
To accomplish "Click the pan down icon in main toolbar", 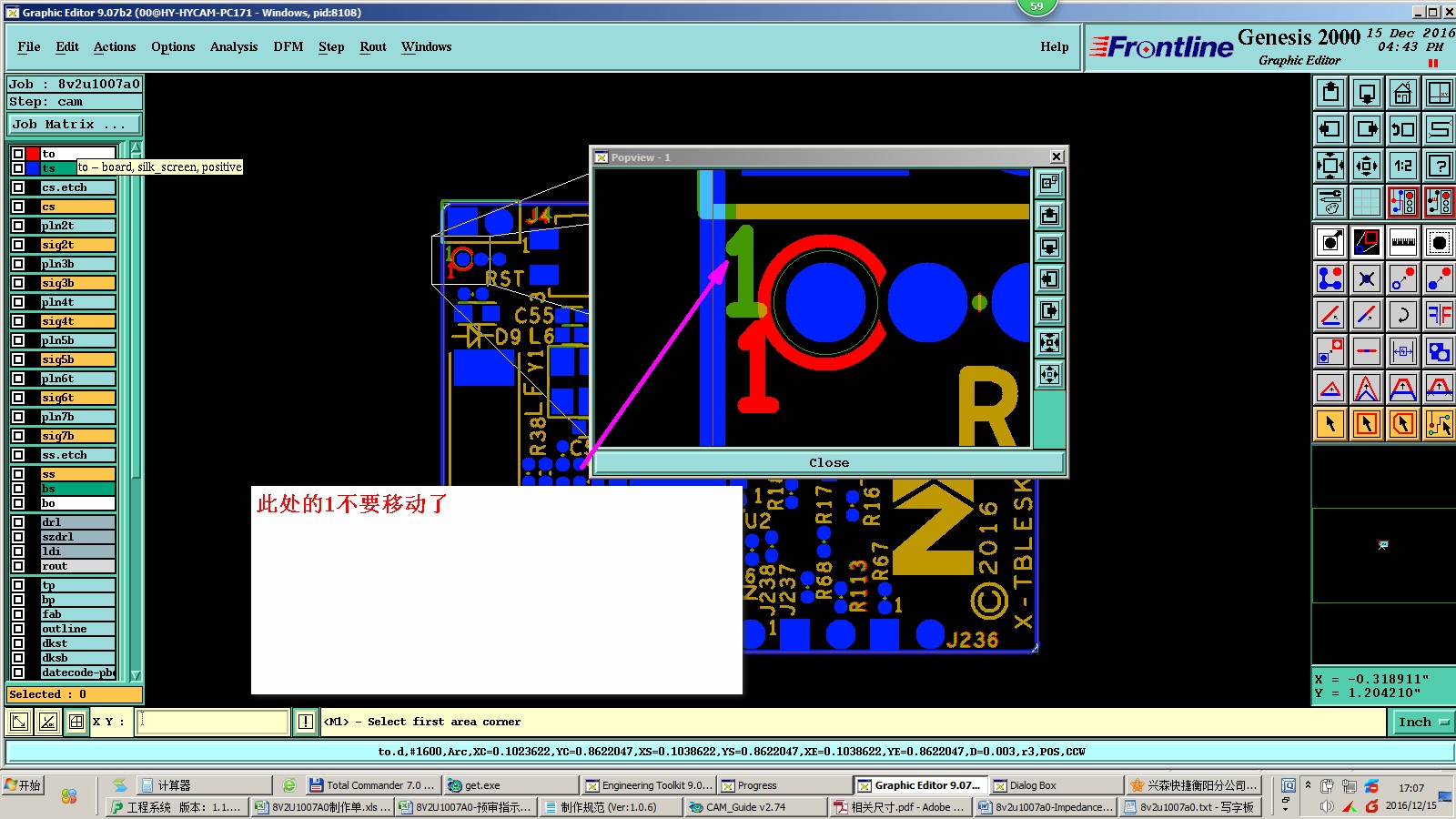I will coord(1367,93).
